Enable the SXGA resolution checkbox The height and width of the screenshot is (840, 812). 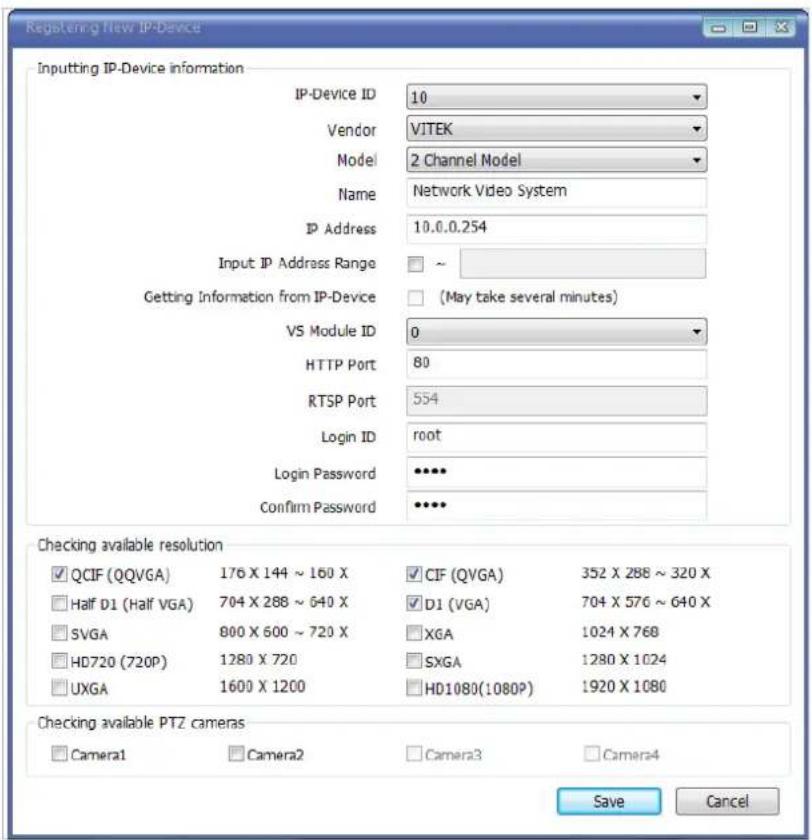(413, 661)
